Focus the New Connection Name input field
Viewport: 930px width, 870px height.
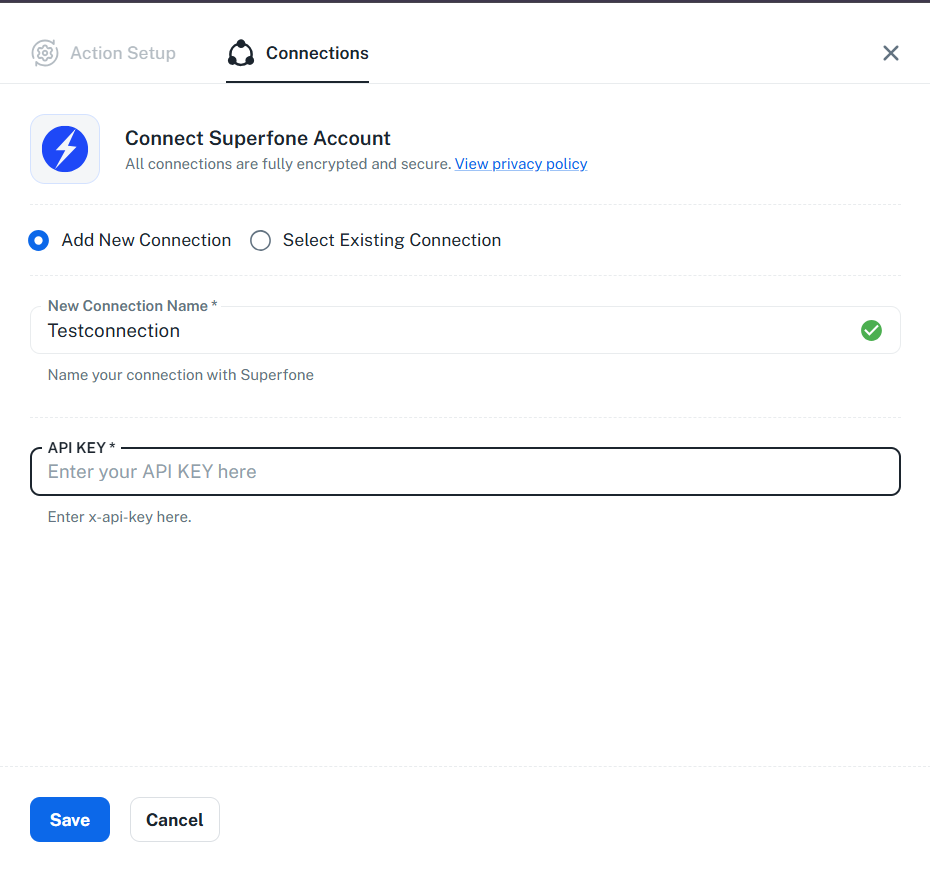(465, 330)
